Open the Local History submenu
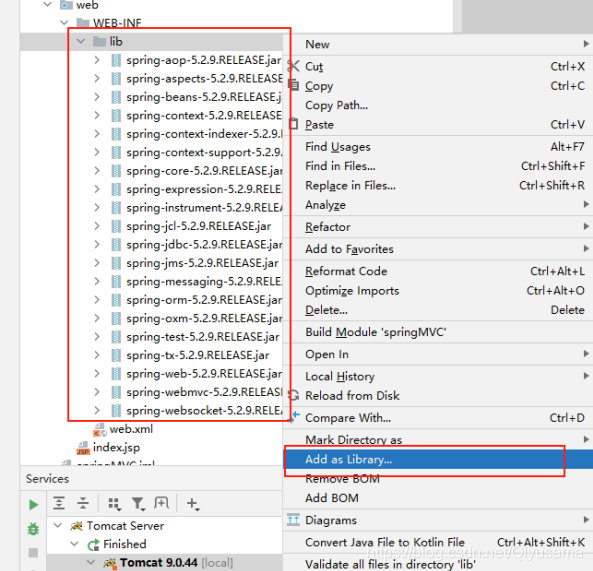Screen dimensions: 593x571 438,376
